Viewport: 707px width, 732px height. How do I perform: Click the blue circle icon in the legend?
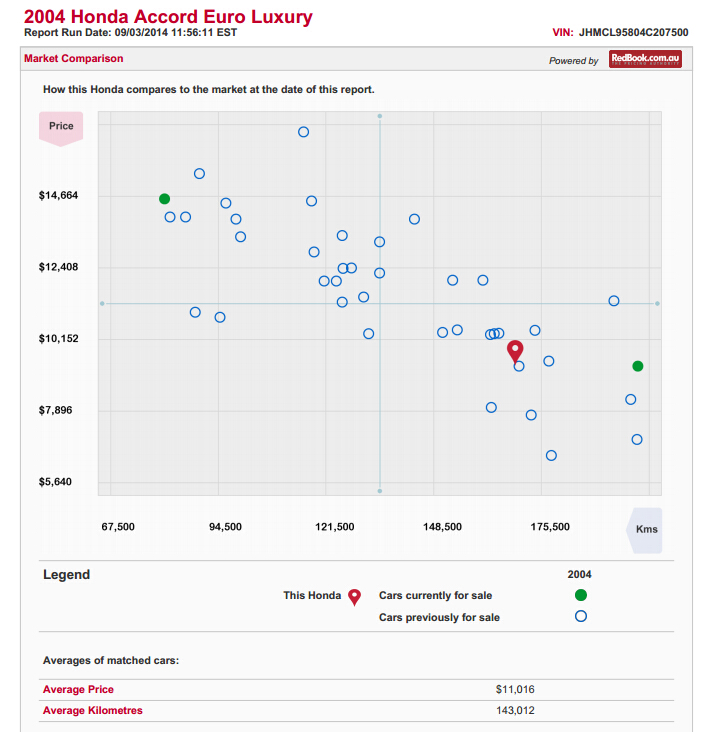(x=581, y=617)
